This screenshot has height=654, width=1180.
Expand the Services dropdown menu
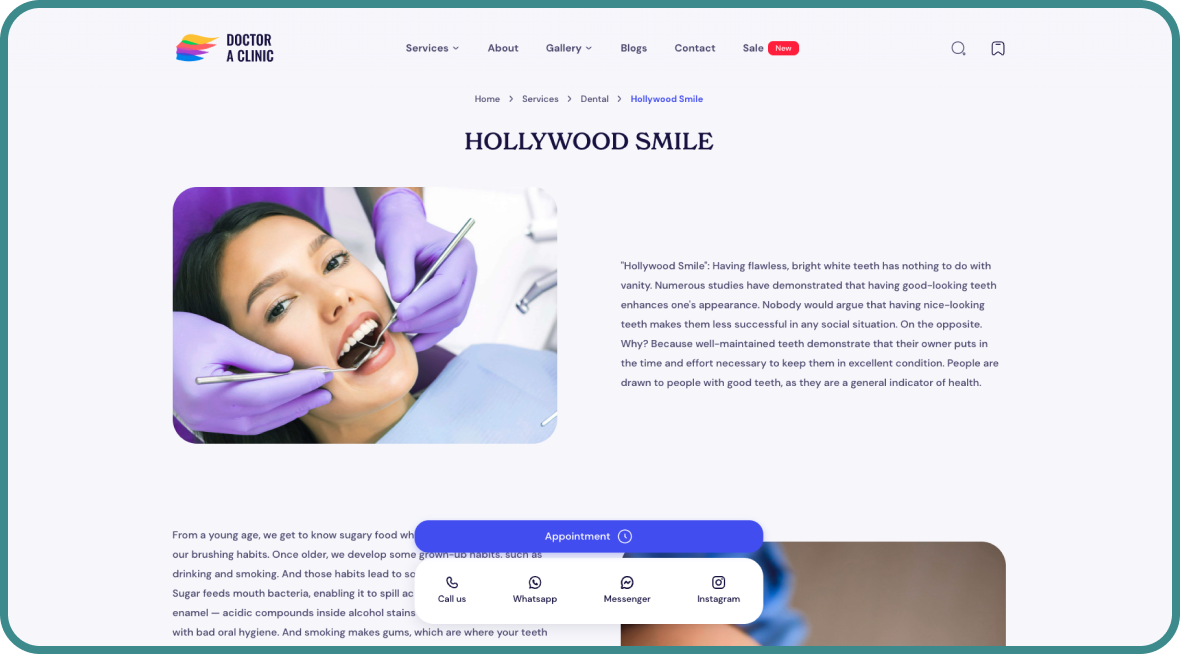pos(432,48)
